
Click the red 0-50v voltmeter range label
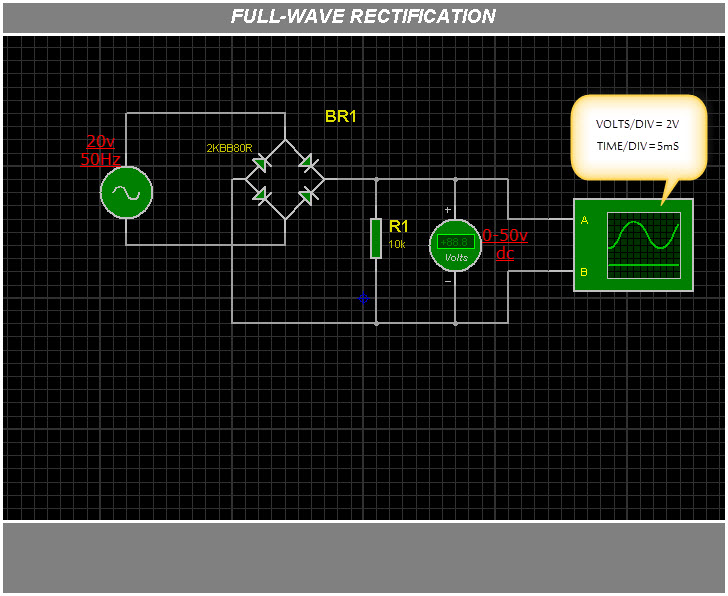coord(505,236)
